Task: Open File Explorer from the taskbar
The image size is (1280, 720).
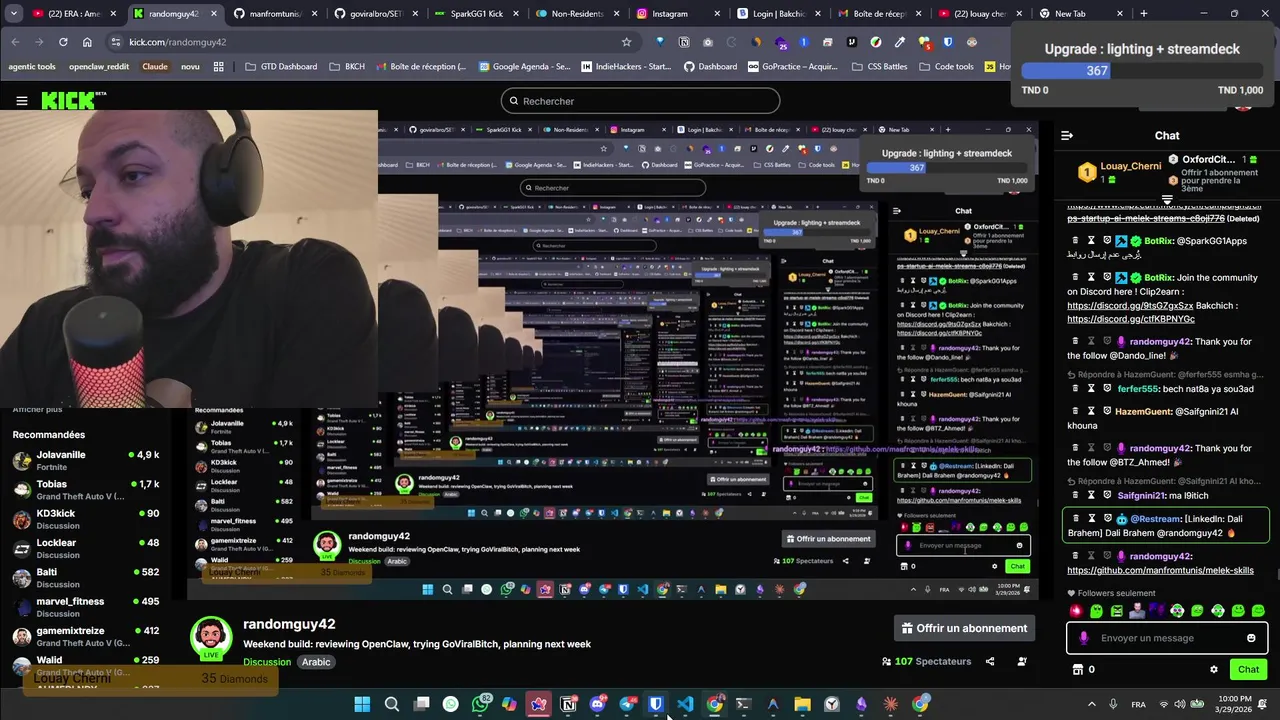Action: click(x=802, y=704)
